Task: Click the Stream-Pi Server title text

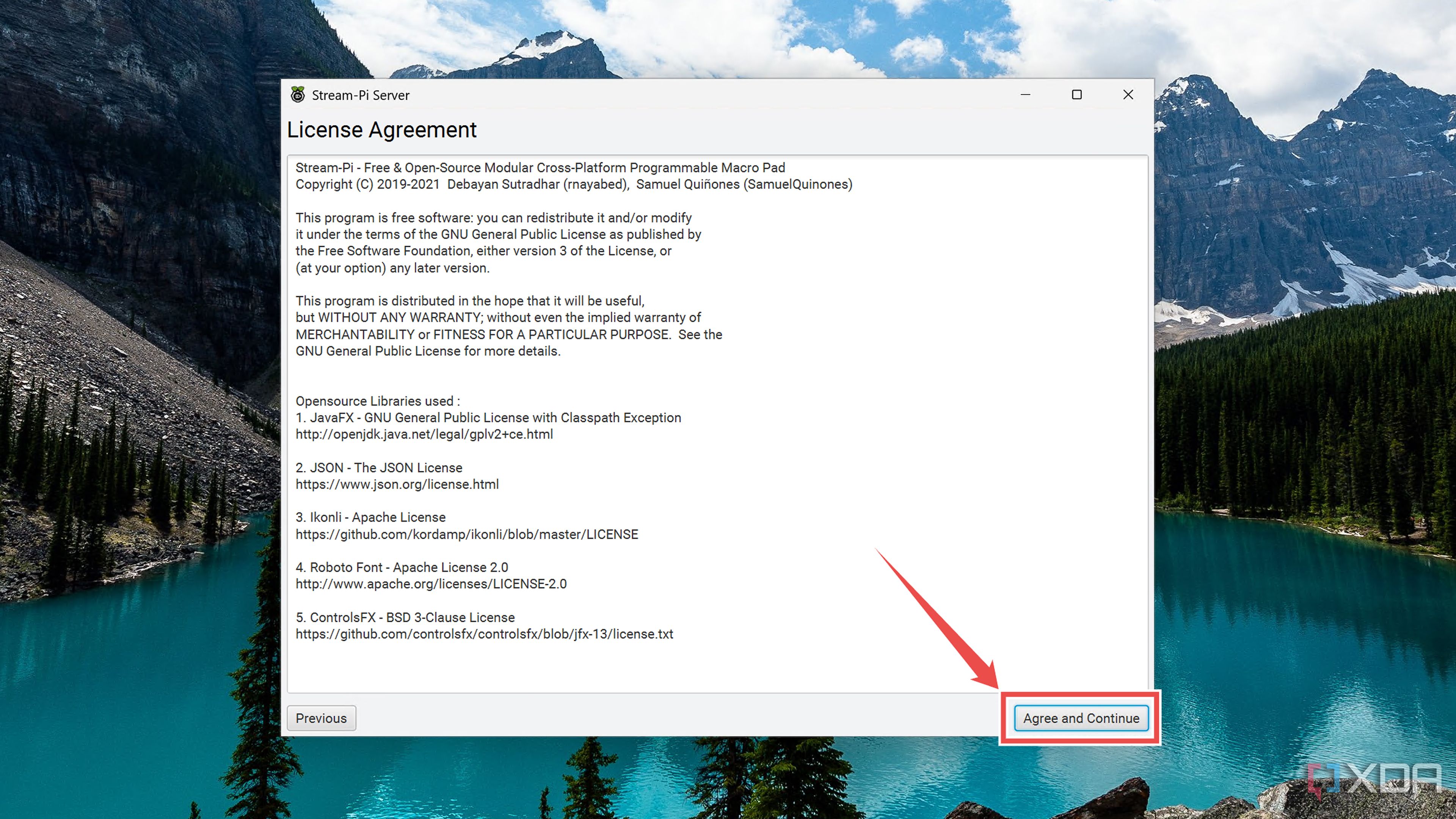Action: click(361, 95)
